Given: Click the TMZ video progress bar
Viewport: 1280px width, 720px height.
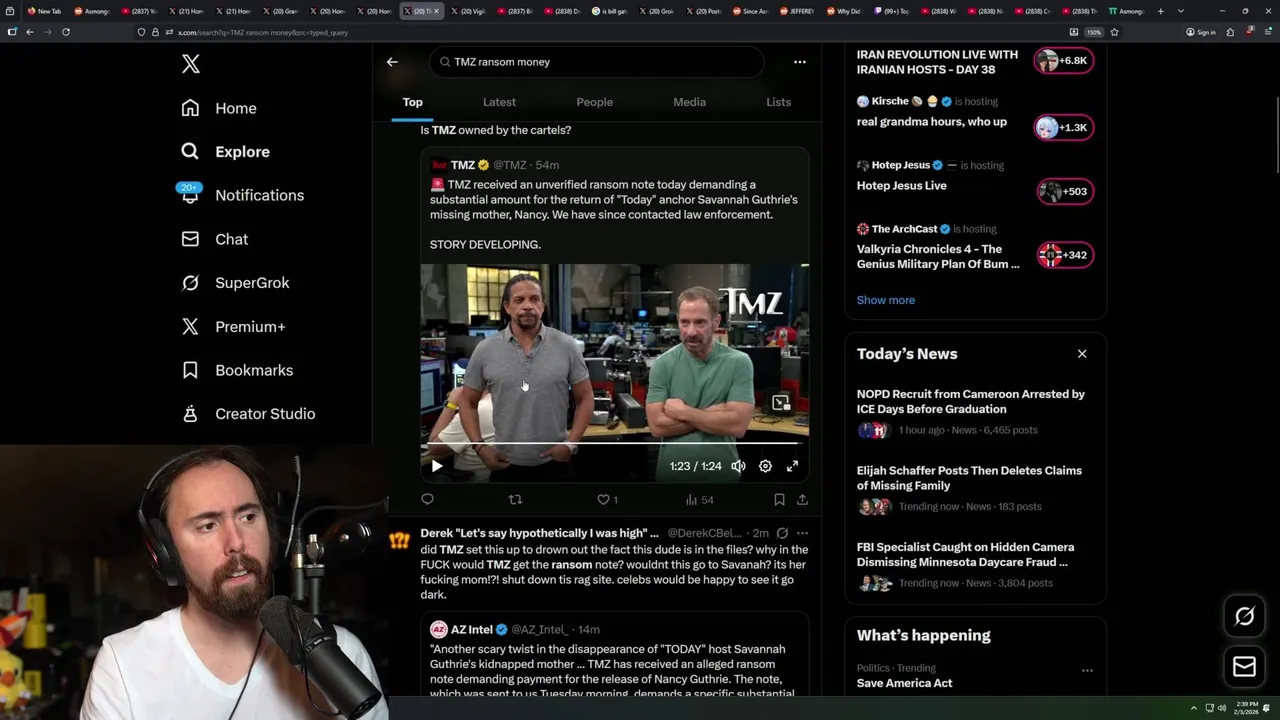Looking at the screenshot, I should [614, 443].
